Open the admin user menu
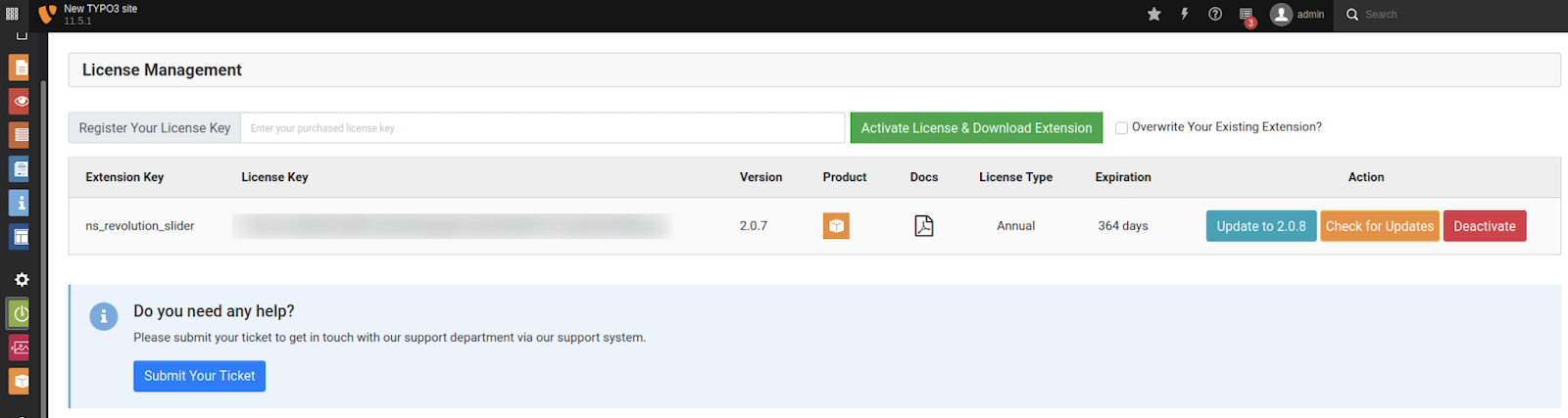Viewport: 1568px width, 418px height. point(1298,15)
